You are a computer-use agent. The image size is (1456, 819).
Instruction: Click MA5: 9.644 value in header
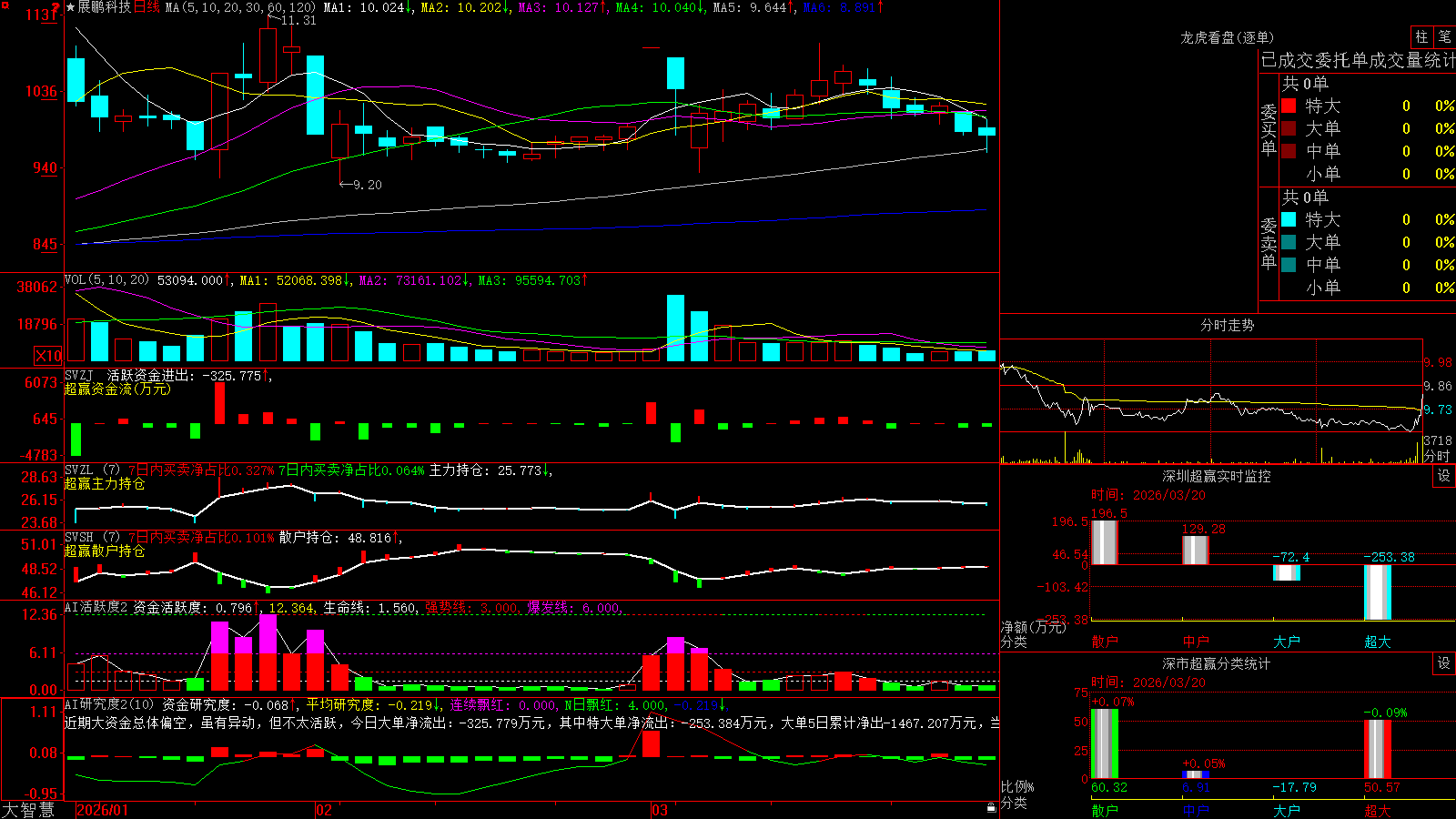coord(752,7)
